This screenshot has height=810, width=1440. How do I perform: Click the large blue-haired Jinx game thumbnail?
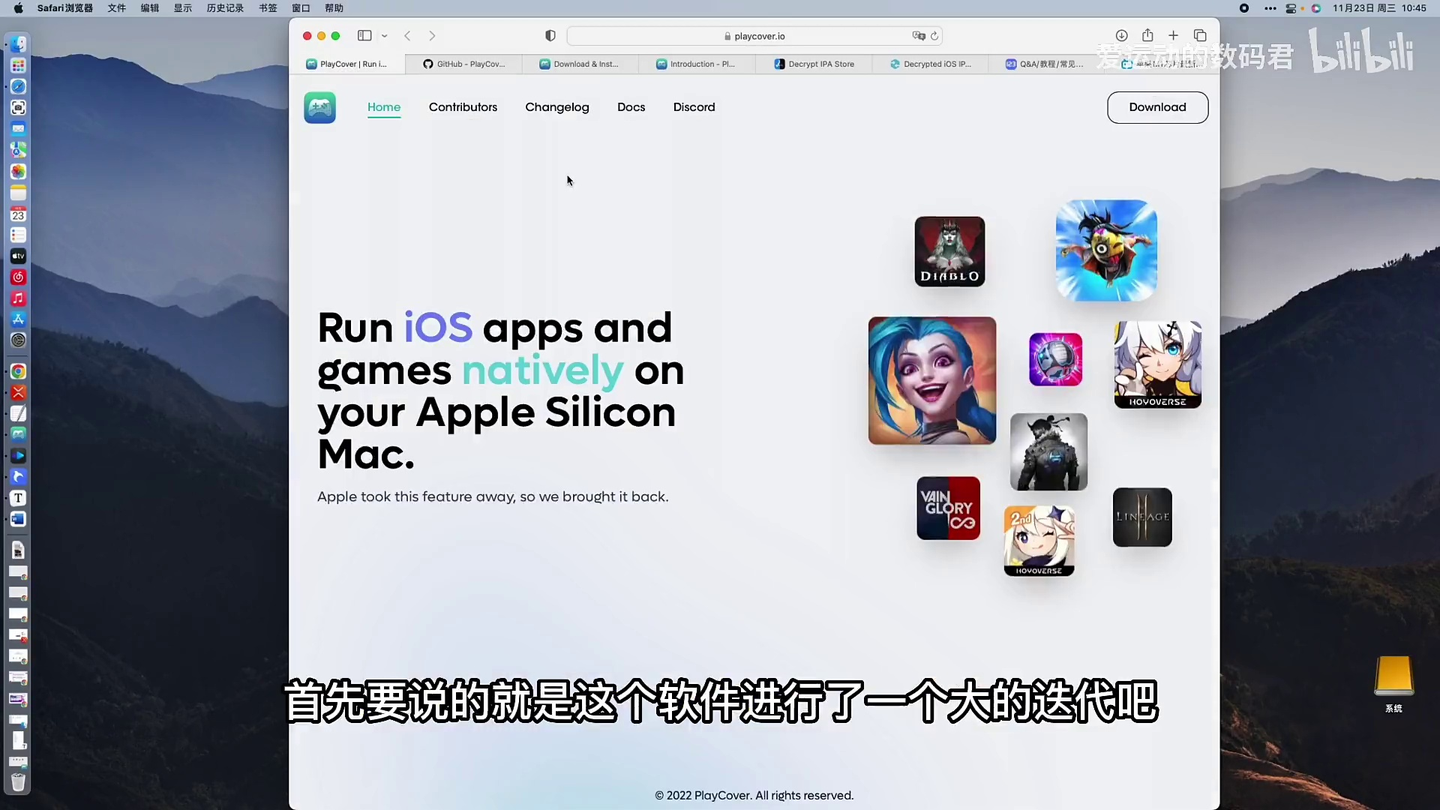click(x=932, y=381)
